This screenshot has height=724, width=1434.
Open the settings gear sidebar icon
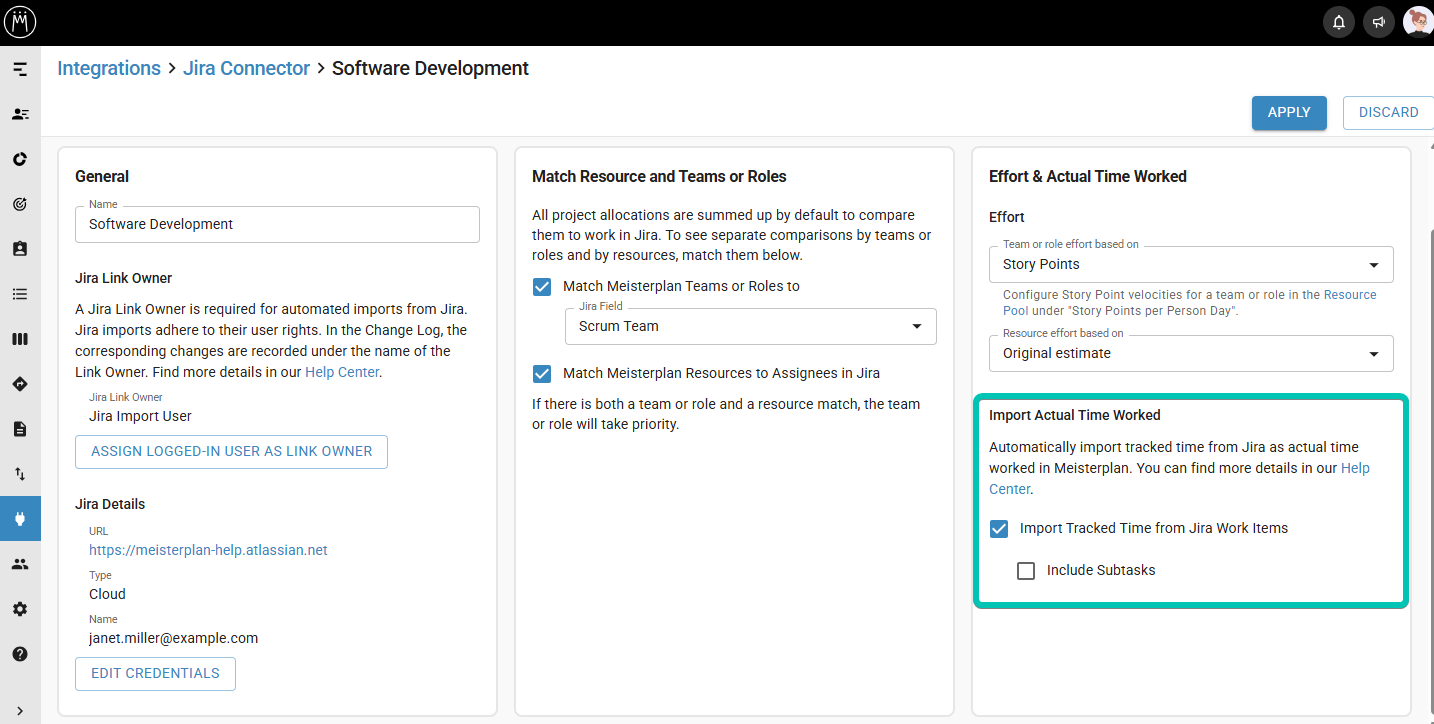point(20,609)
